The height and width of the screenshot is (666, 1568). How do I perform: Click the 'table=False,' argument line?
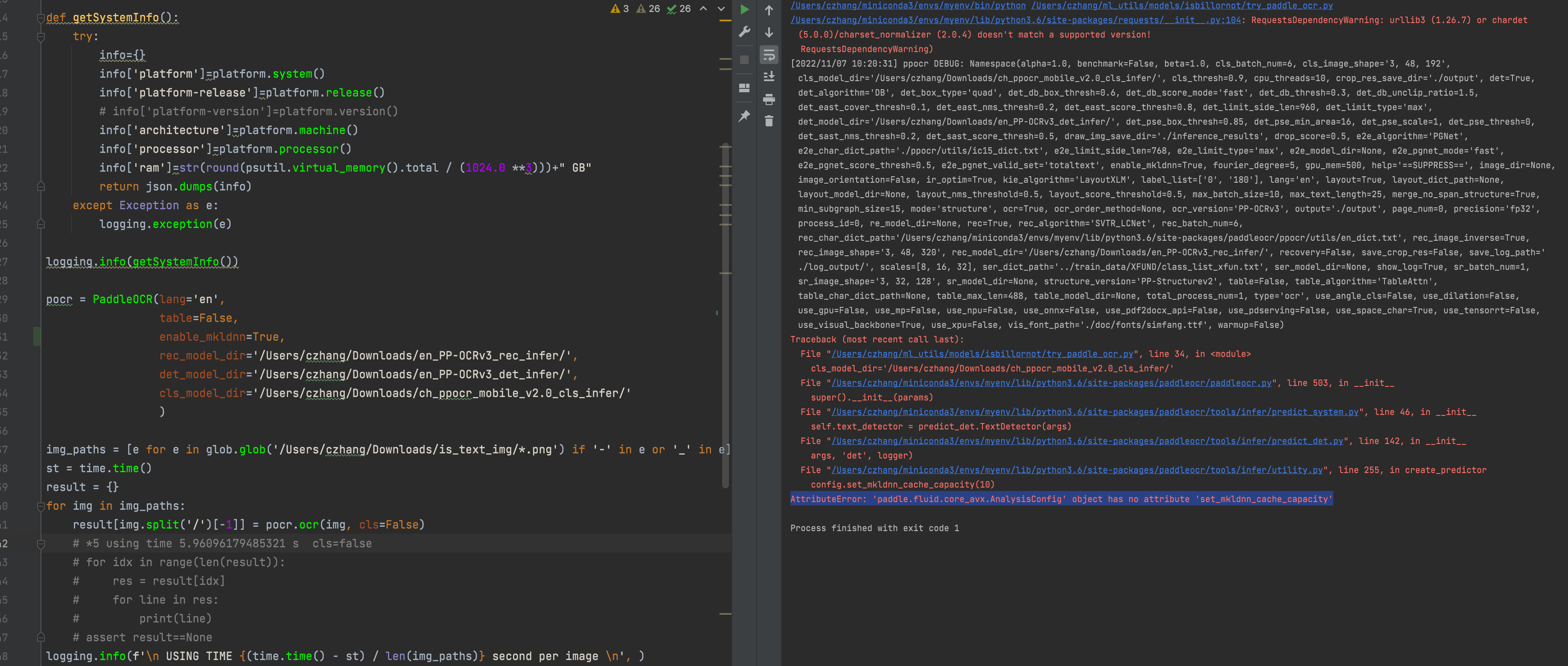click(198, 318)
